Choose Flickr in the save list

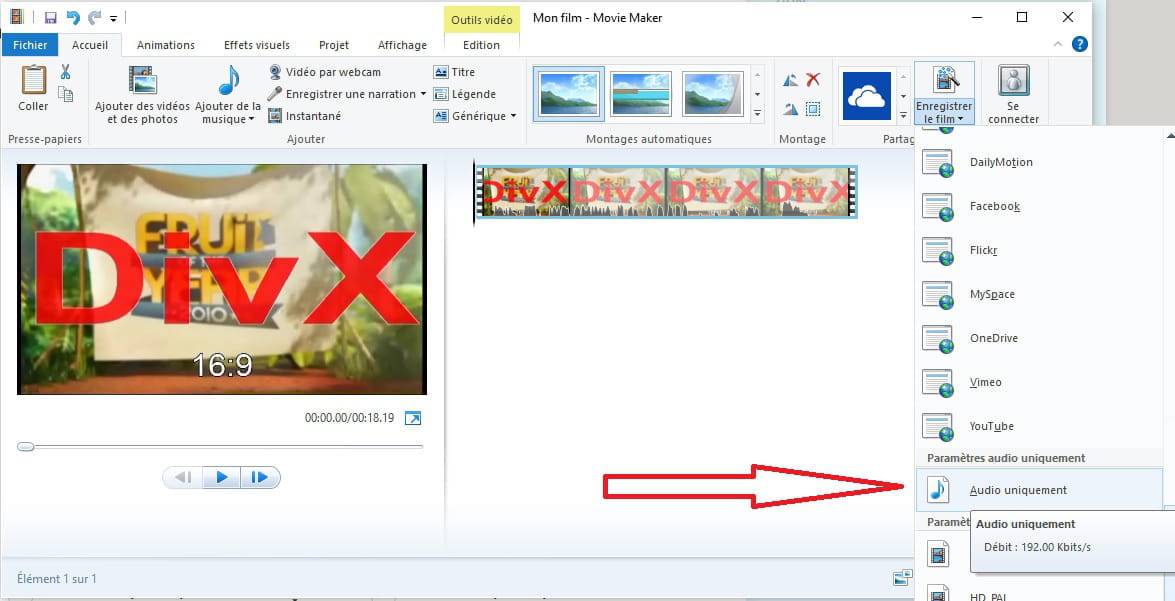1039,250
